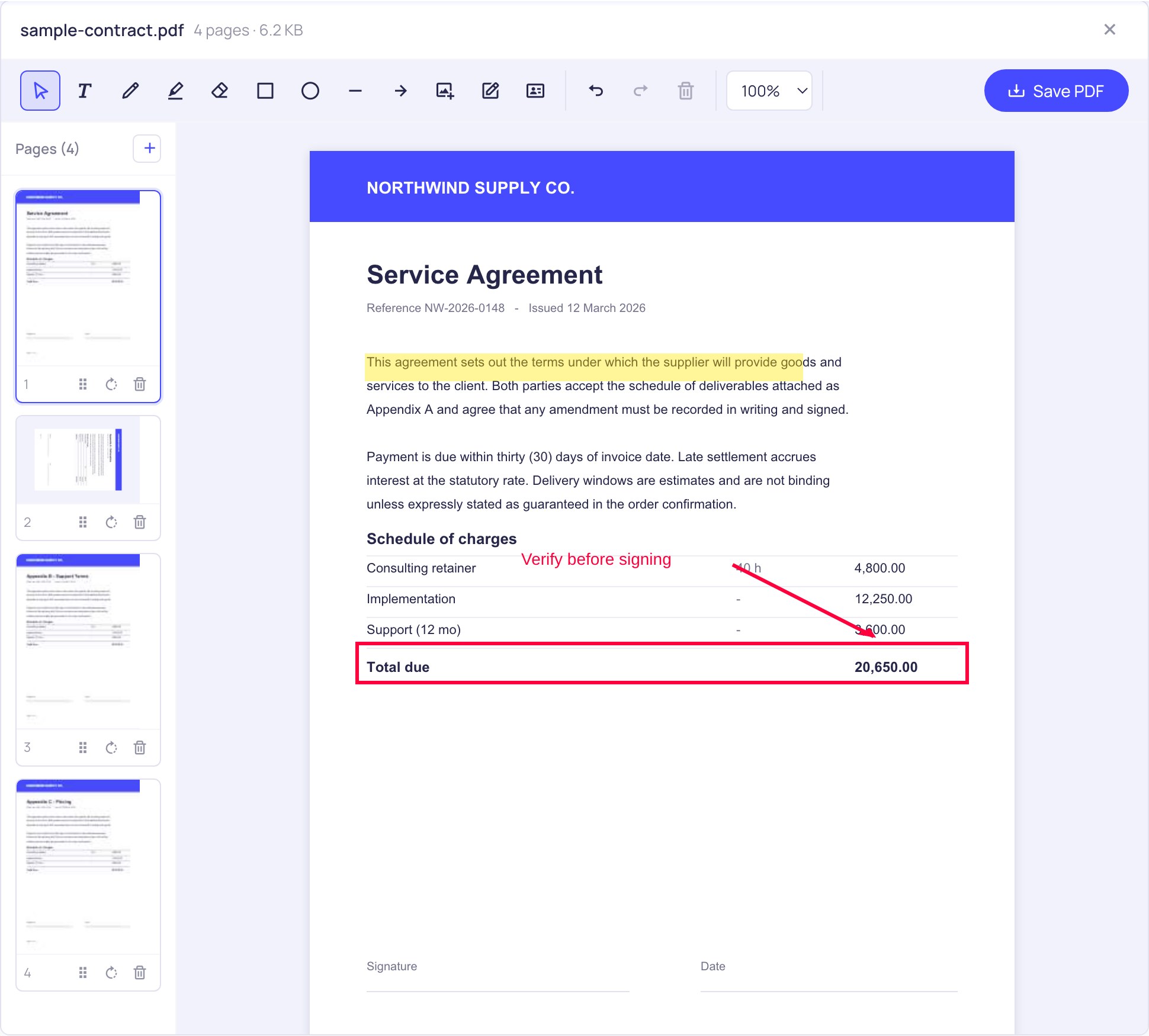This screenshot has width=1149, height=1036.
Task: Rotate page 4
Action: (x=111, y=973)
